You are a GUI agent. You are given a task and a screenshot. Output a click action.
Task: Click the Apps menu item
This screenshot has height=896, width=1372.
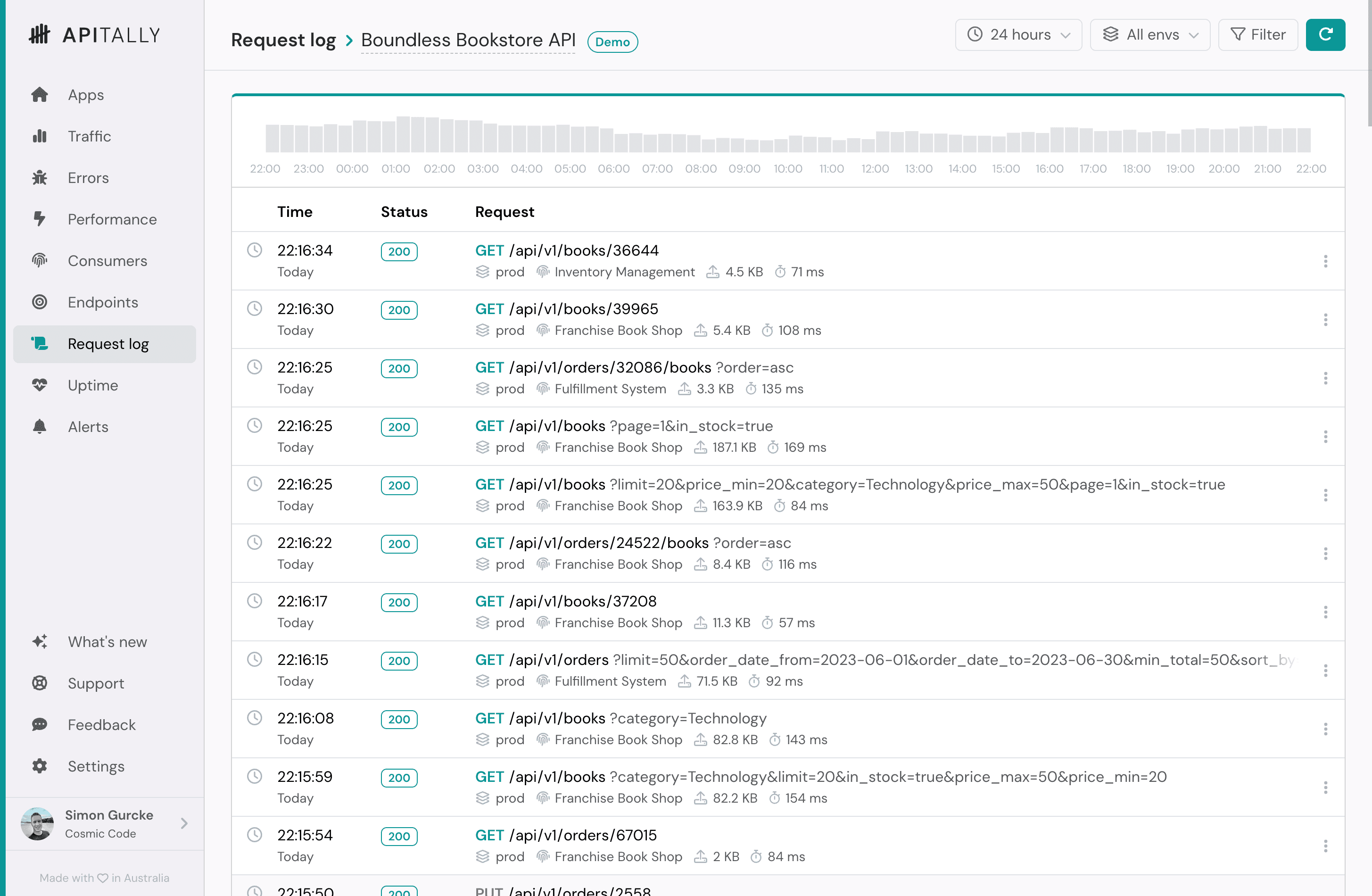click(x=85, y=94)
